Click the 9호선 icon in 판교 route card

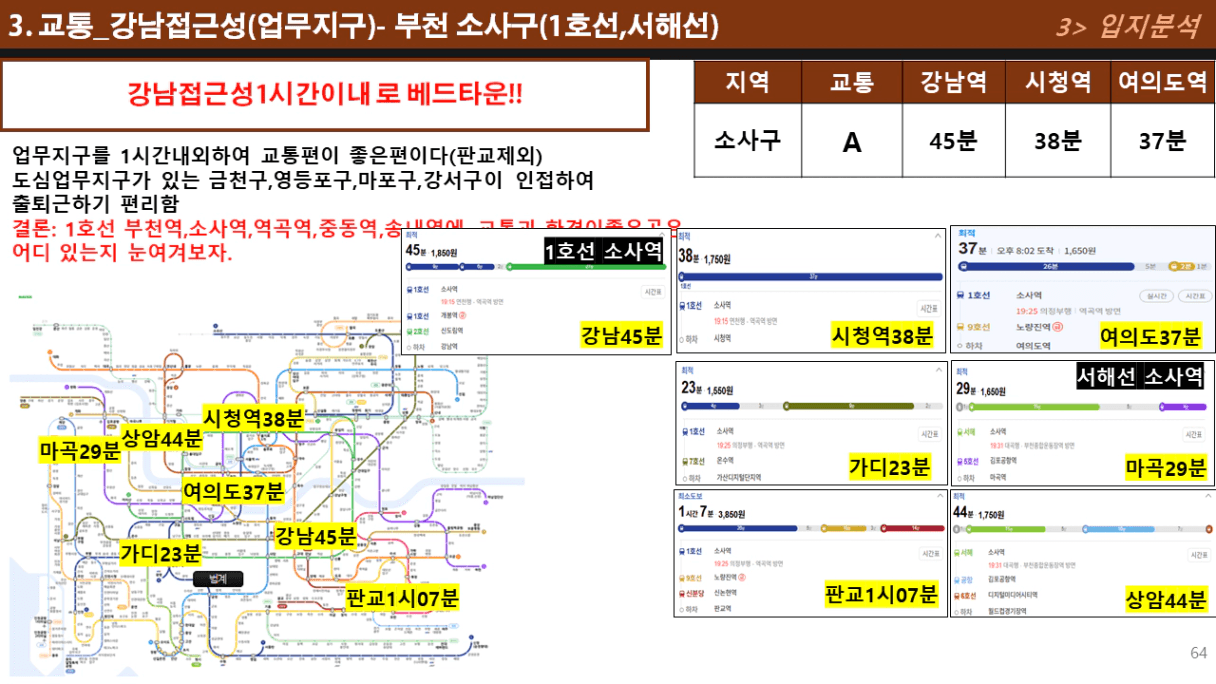click(683, 578)
